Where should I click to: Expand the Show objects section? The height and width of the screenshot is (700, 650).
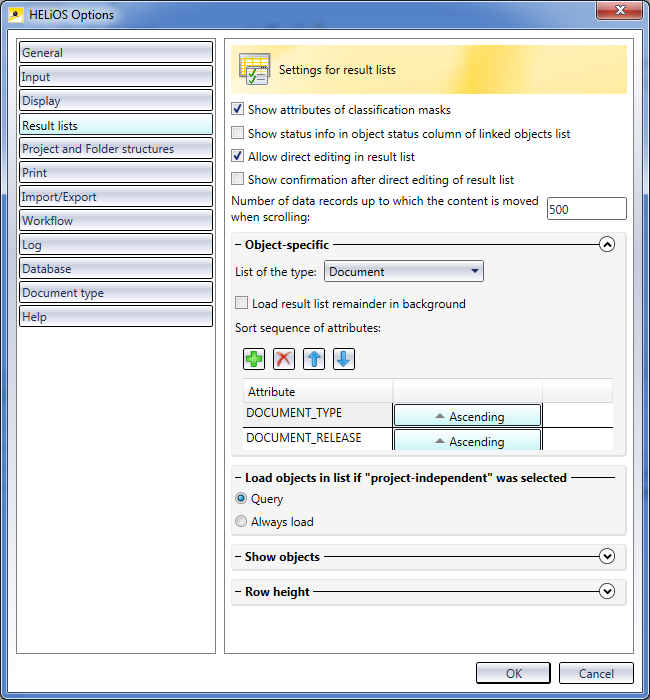click(x=607, y=556)
